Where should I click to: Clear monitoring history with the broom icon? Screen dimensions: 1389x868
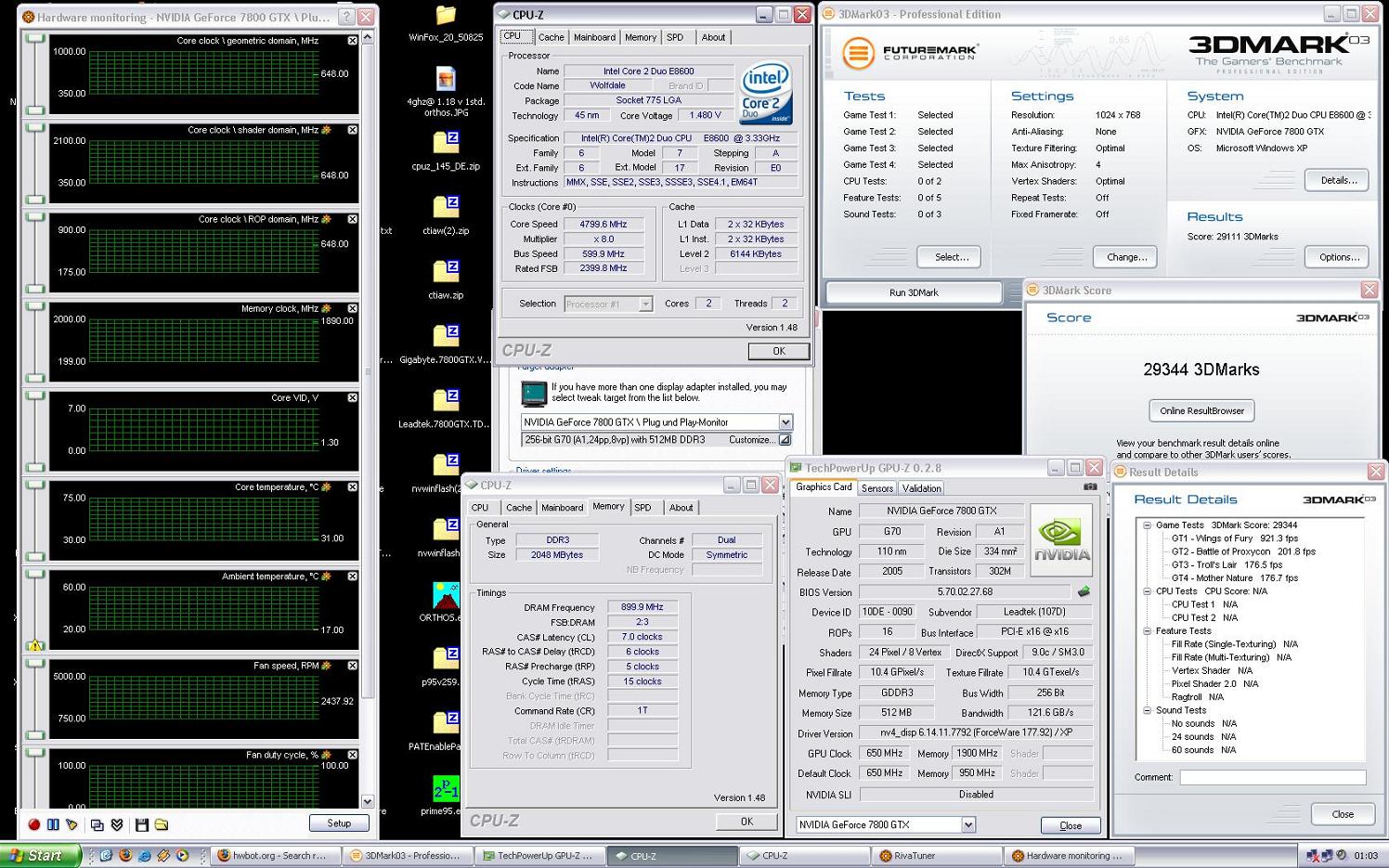(71, 824)
